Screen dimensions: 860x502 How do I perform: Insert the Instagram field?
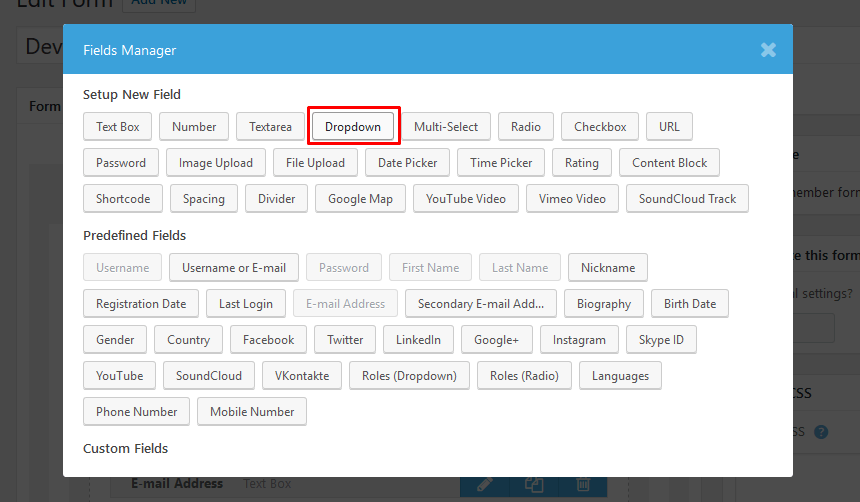579,340
